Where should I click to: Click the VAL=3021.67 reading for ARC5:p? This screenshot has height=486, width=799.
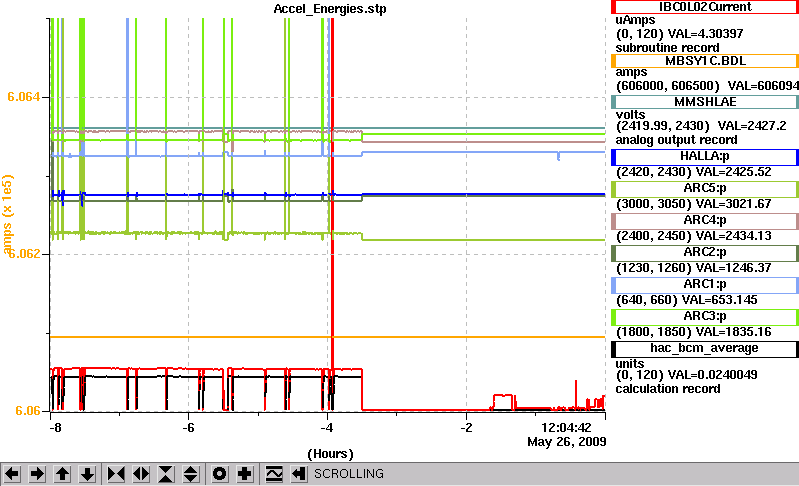click(733, 204)
